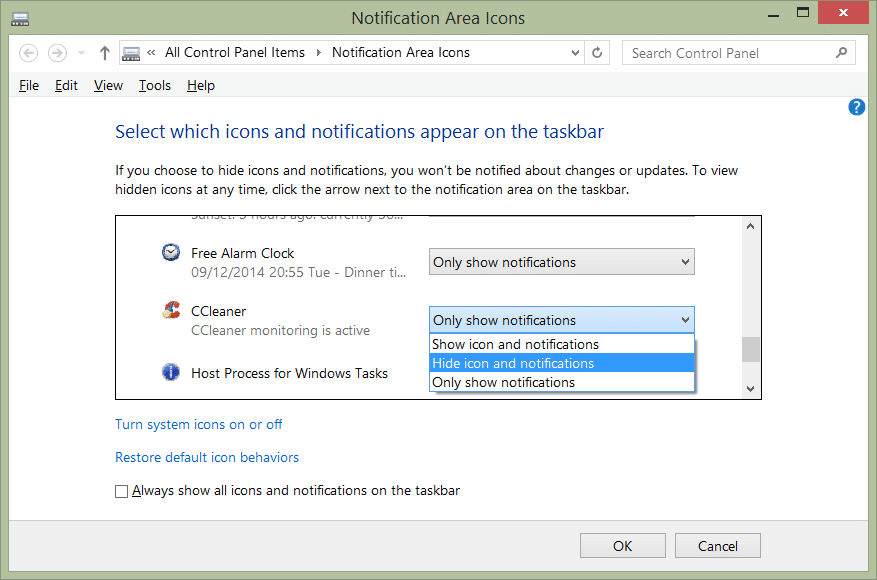Click the search magnifier icon

[841, 53]
